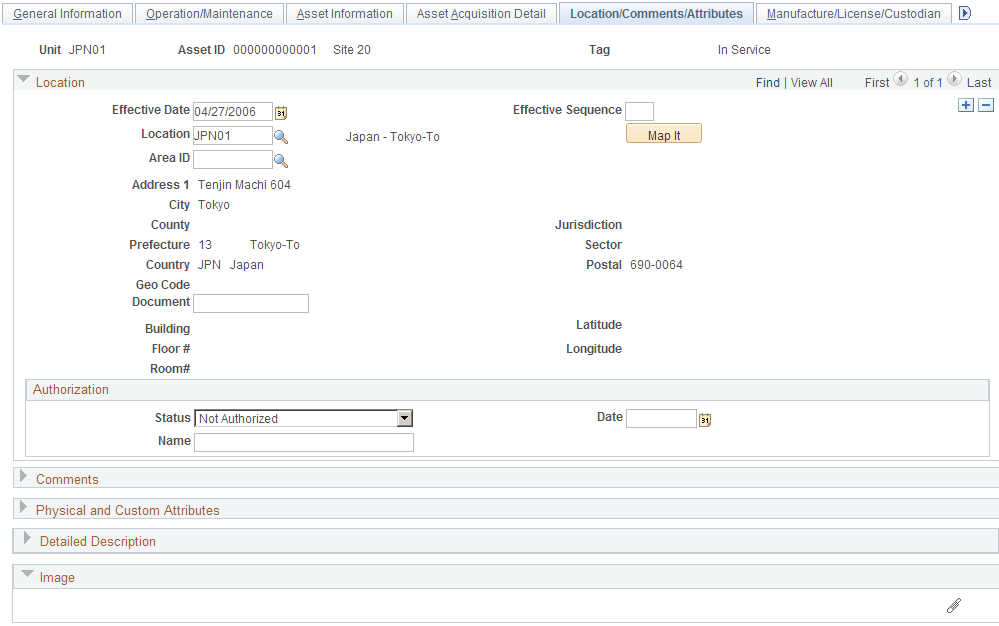Click the address text Tenjin Machi 604
The width and height of the screenshot is (999, 626).
244,185
